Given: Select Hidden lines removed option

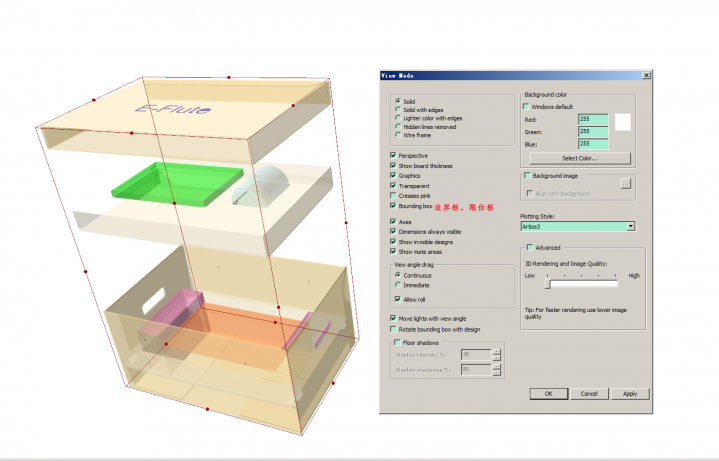Looking at the screenshot, I should pos(398,126).
